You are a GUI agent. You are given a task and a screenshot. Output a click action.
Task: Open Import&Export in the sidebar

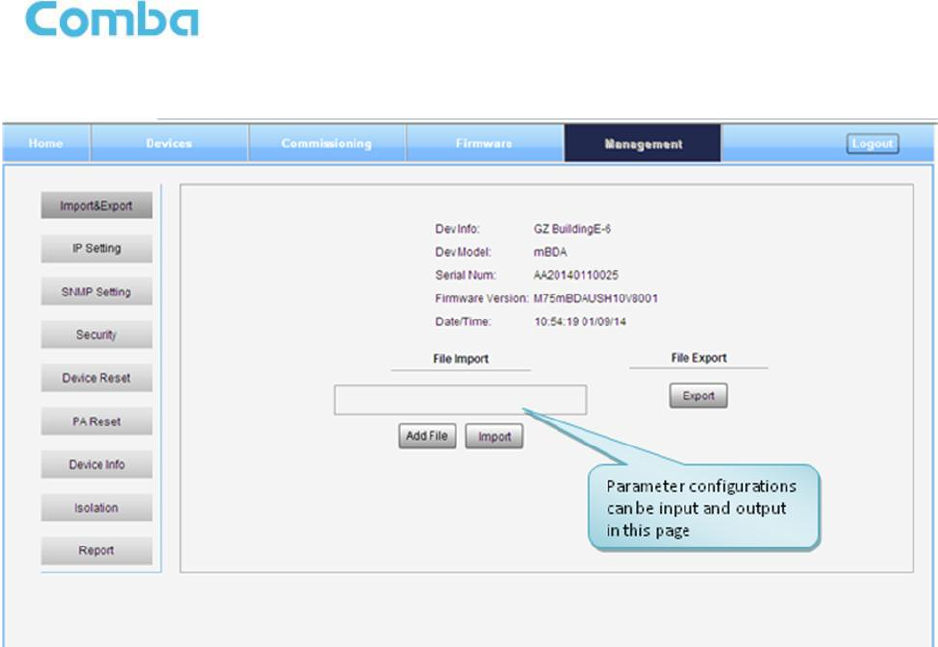pos(96,206)
